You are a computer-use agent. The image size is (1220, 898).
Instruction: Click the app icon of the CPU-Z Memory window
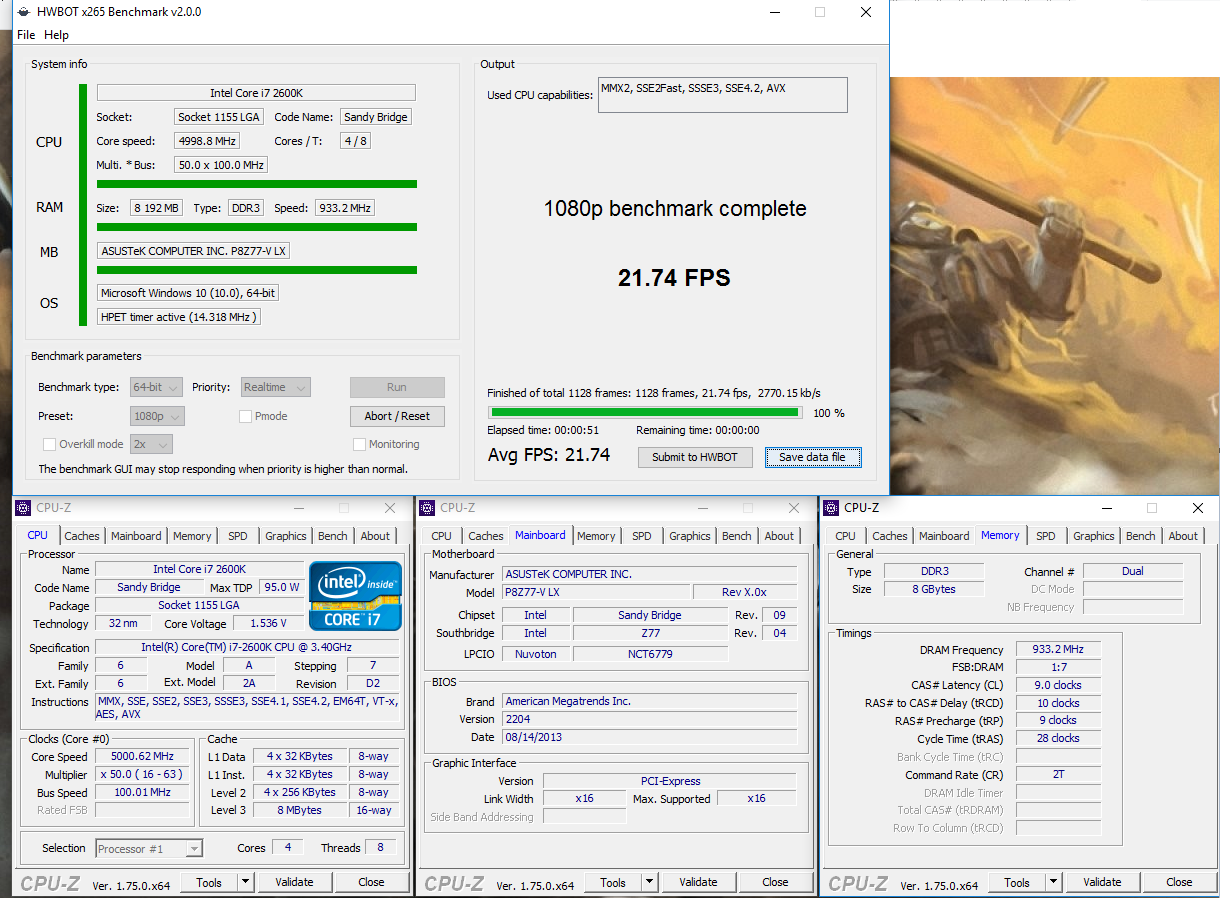(x=831, y=508)
